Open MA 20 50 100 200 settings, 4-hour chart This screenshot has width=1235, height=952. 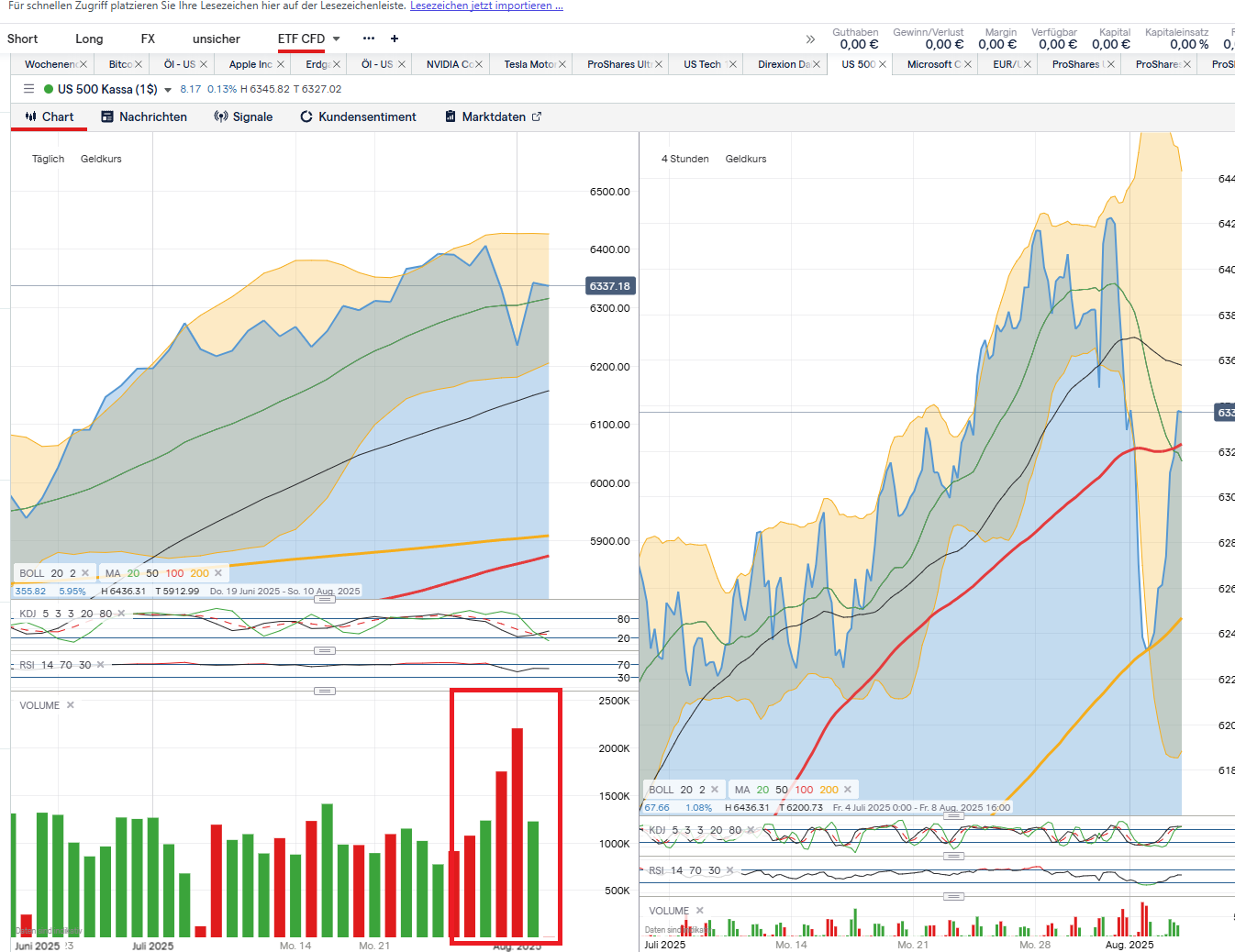point(785,790)
